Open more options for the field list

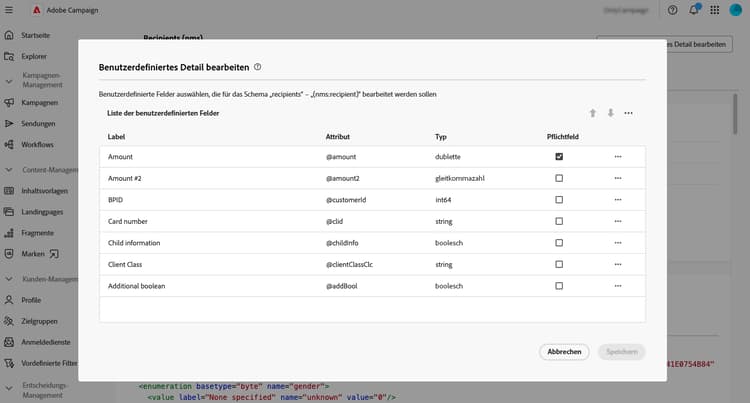click(x=628, y=113)
